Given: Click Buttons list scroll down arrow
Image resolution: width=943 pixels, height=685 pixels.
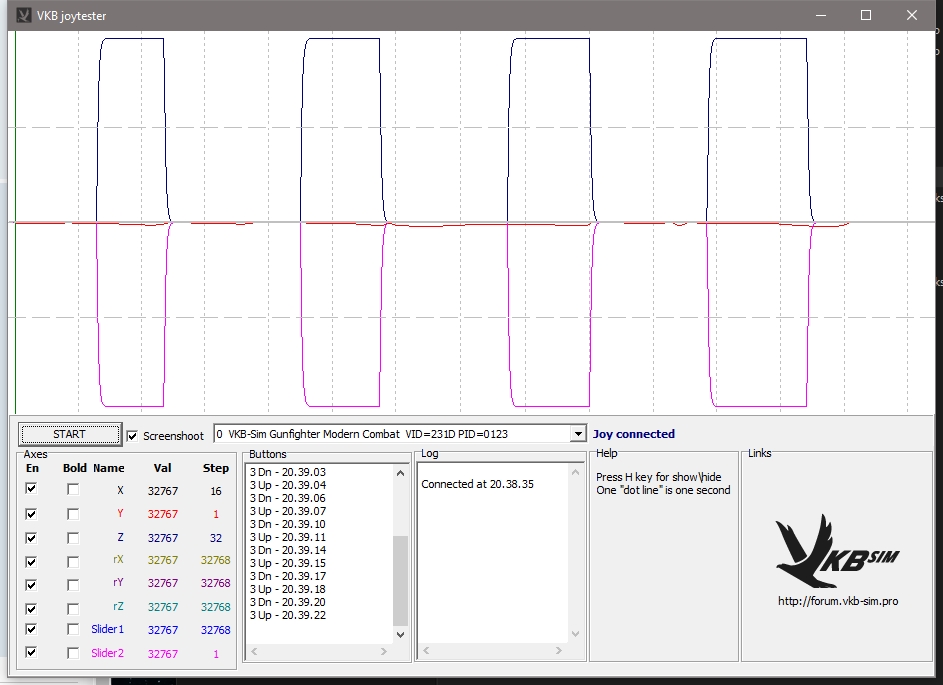Looking at the screenshot, I should point(401,634).
